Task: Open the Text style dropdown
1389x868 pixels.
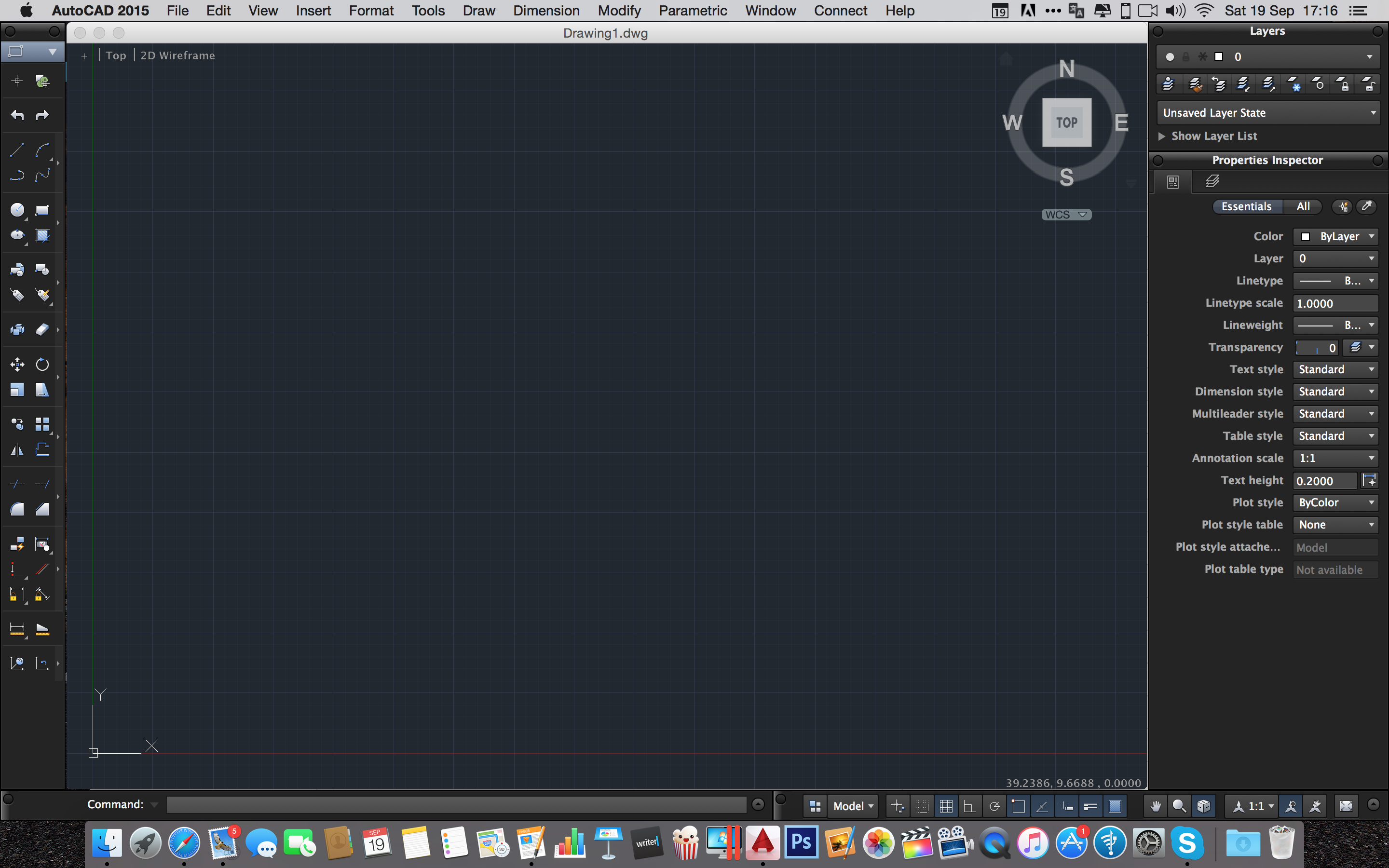Action: point(1335,370)
